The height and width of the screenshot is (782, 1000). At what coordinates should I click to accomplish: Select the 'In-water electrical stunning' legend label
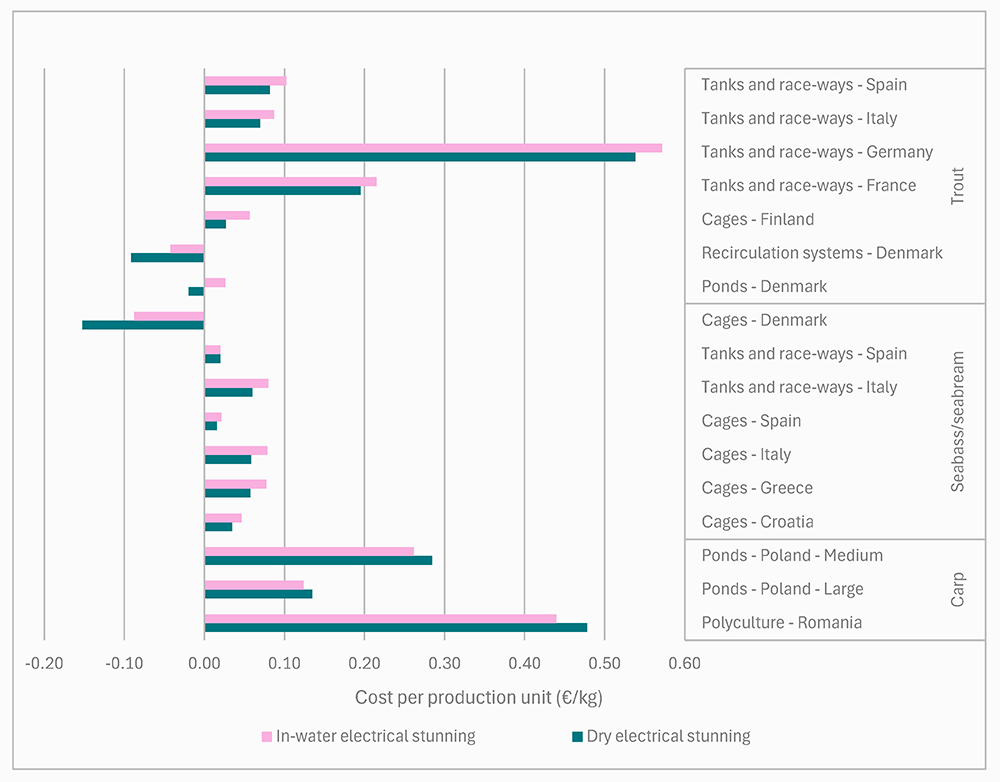tap(375, 737)
